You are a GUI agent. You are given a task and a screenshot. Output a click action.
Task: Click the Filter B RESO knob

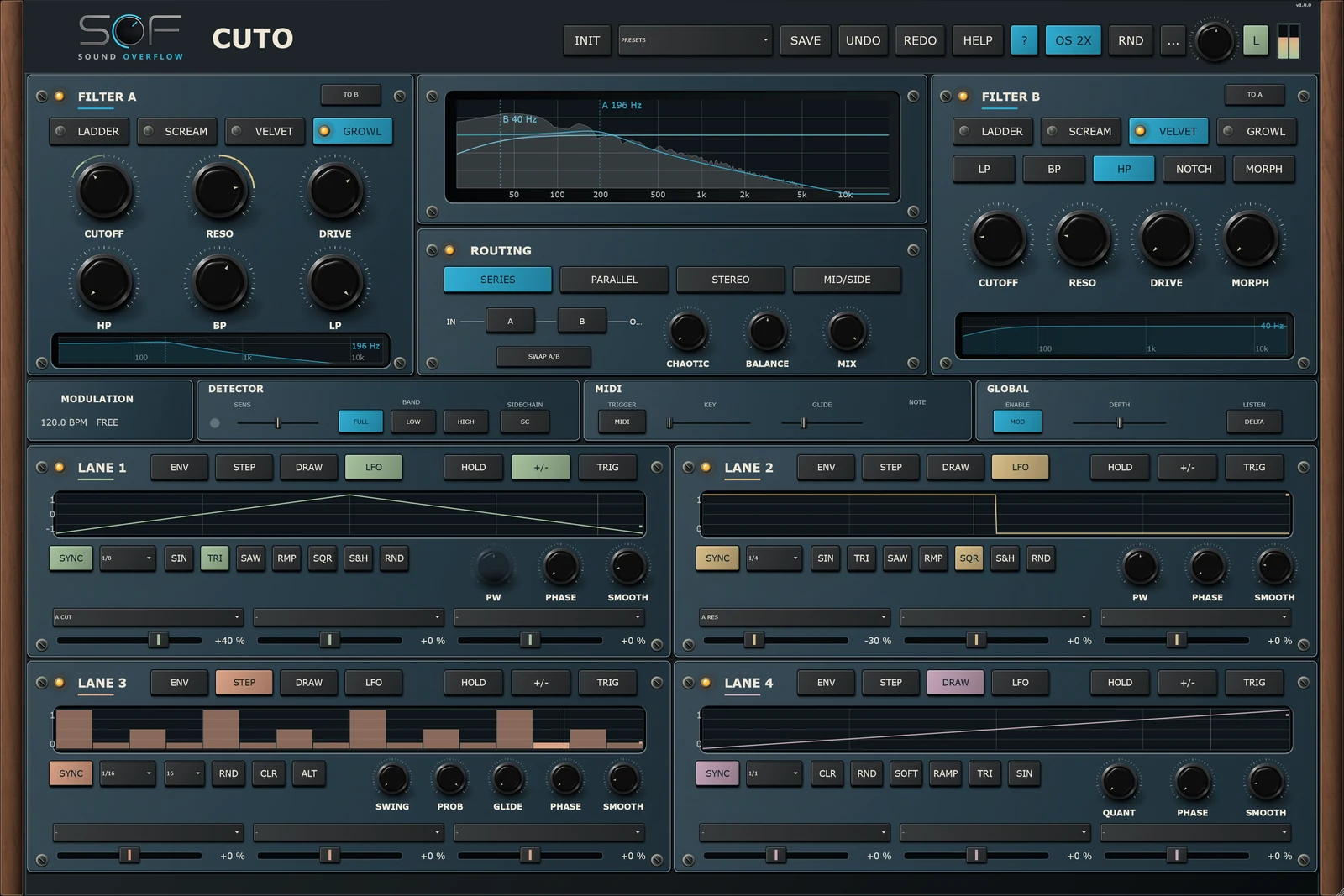point(1082,238)
